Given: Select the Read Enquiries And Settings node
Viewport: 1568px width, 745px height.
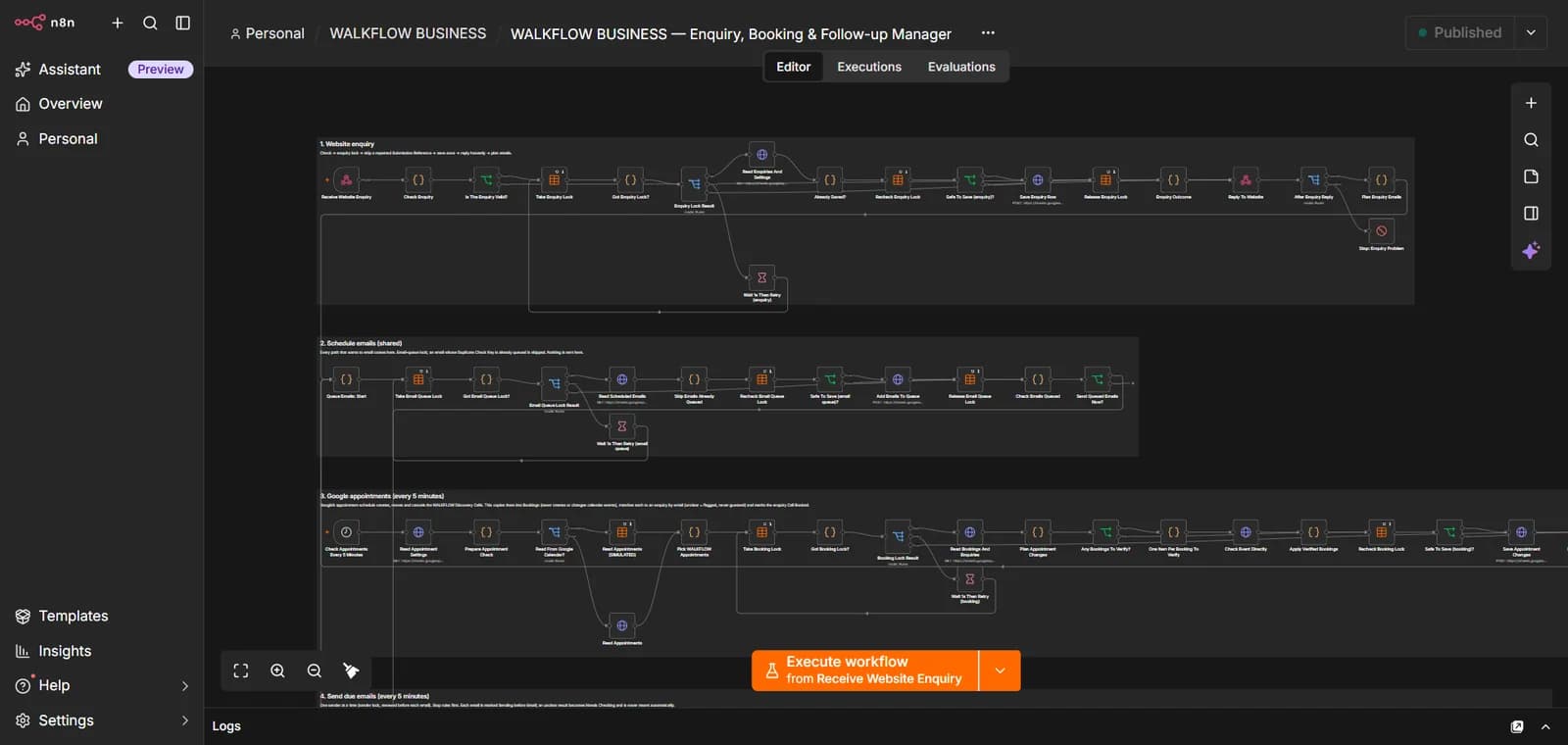Looking at the screenshot, I should pyautogui.click(x=762, y=155).
